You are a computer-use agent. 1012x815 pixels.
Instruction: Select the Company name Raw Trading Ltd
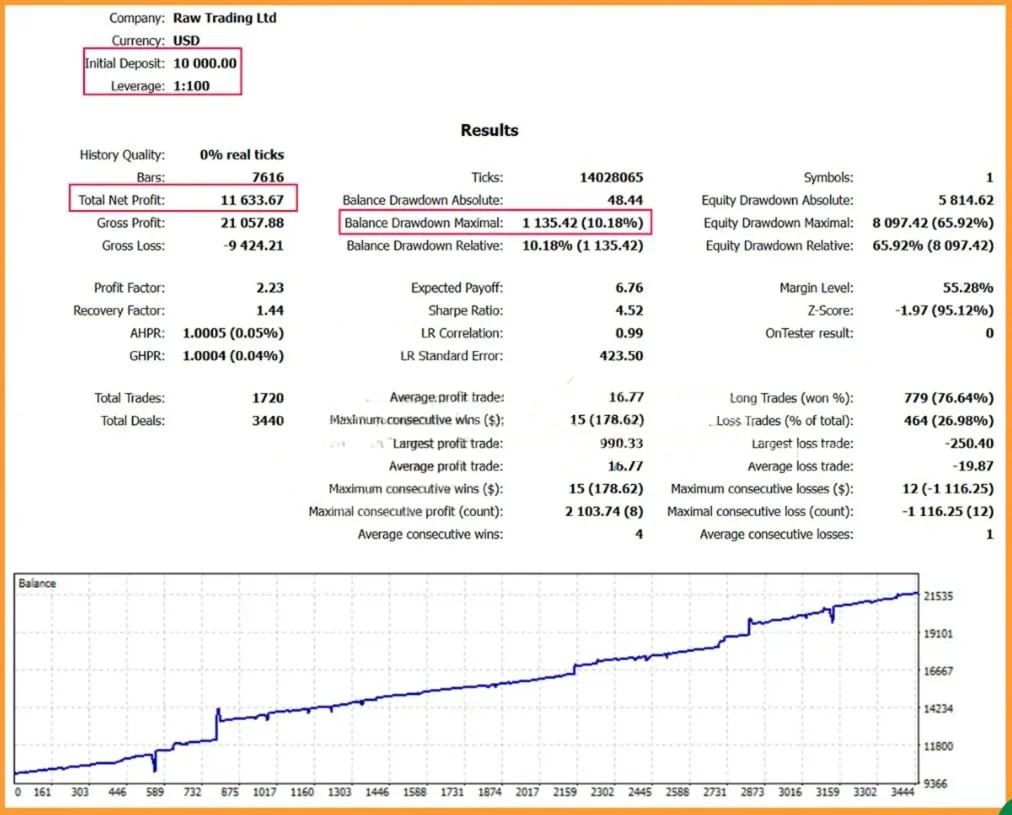[x=224, y=18]
